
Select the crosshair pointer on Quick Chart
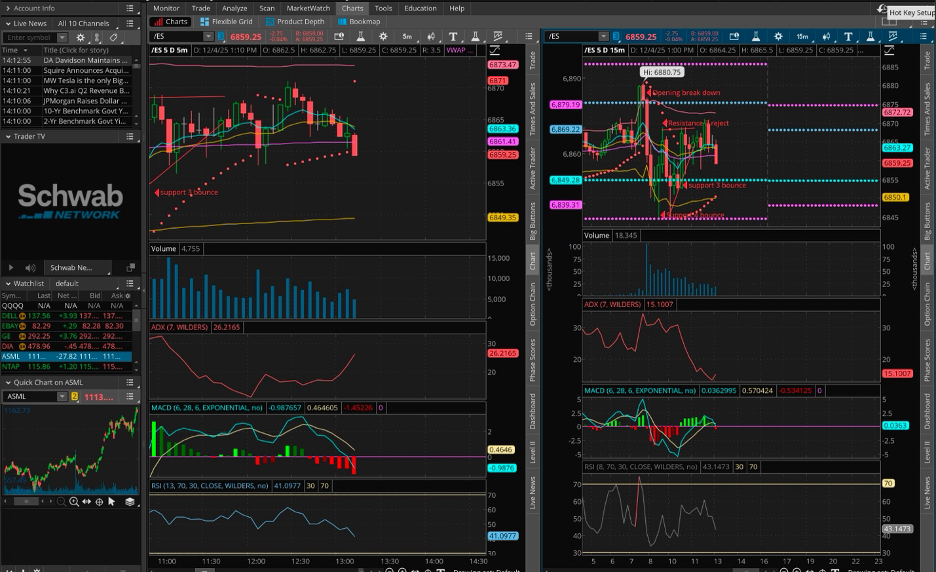[x=99, y=502]
